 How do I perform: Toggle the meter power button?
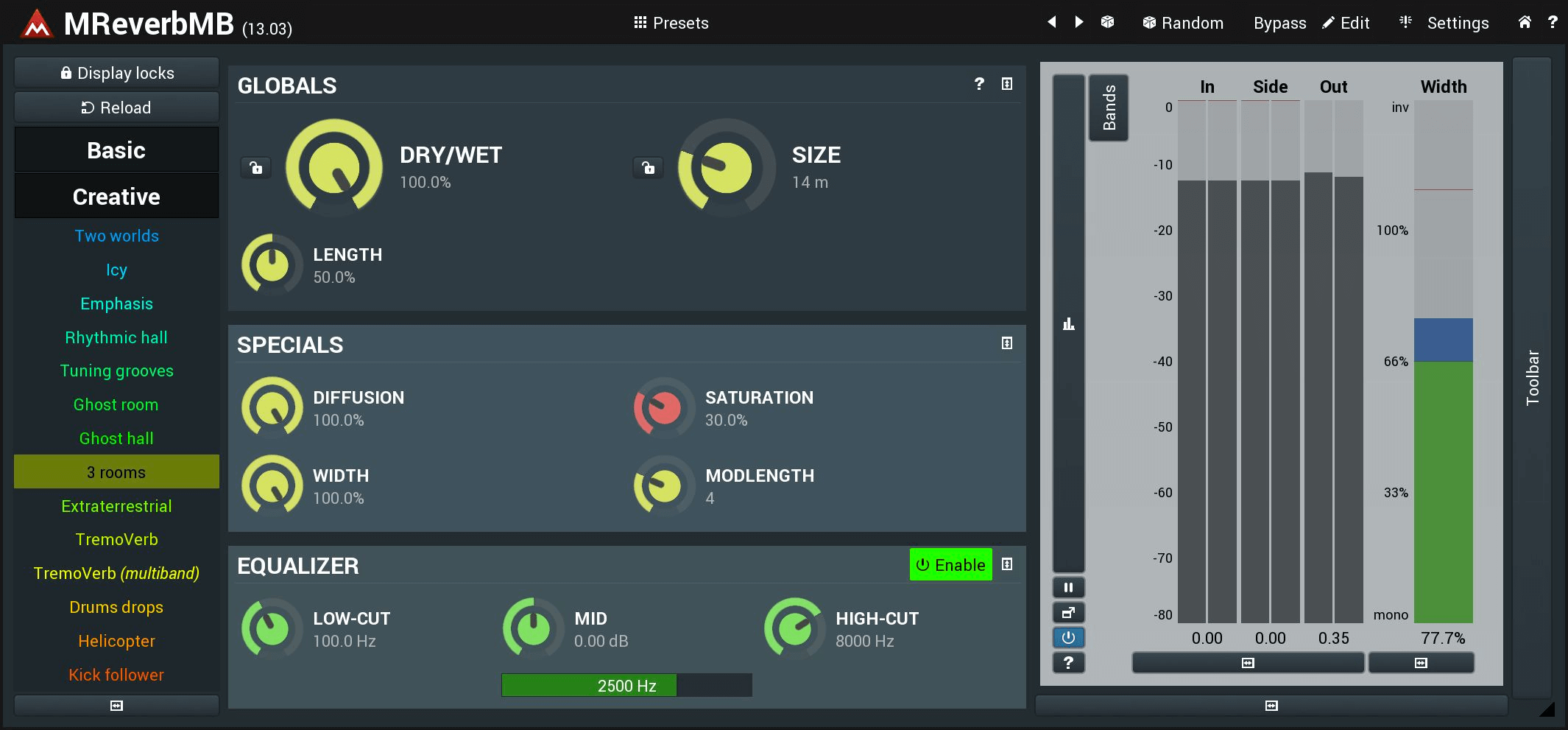[x=1068, y=638]
